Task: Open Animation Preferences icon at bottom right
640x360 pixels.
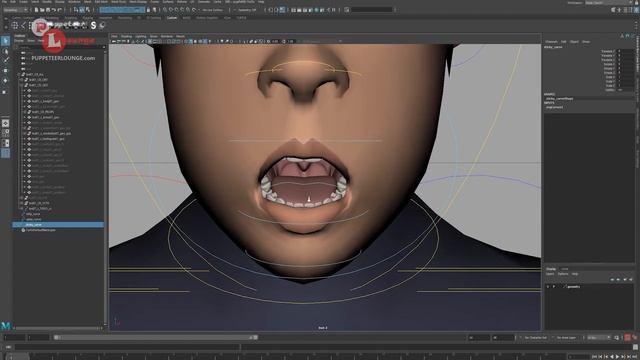Action: coord(634,338)
